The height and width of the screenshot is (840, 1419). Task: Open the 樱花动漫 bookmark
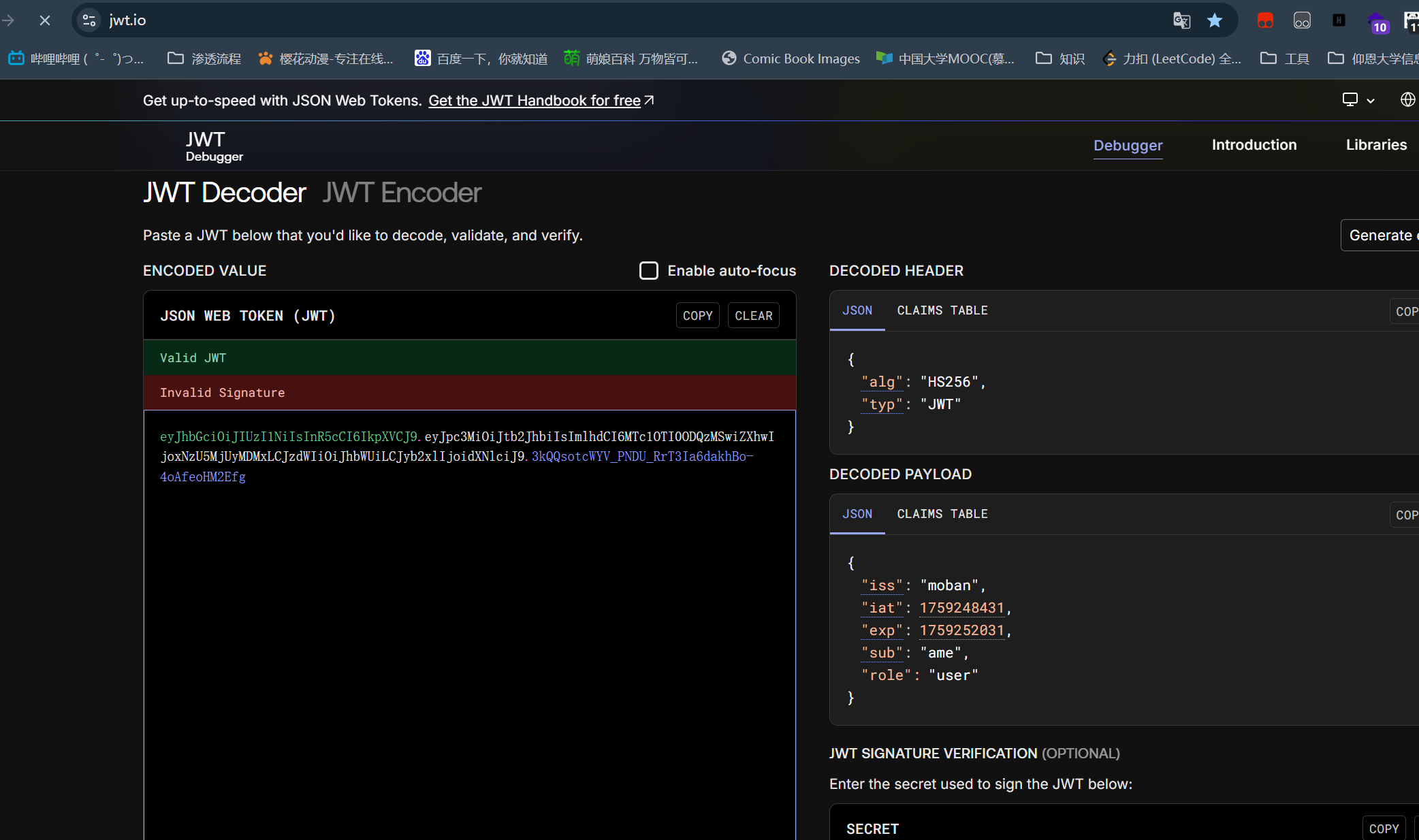pos(325,59)
